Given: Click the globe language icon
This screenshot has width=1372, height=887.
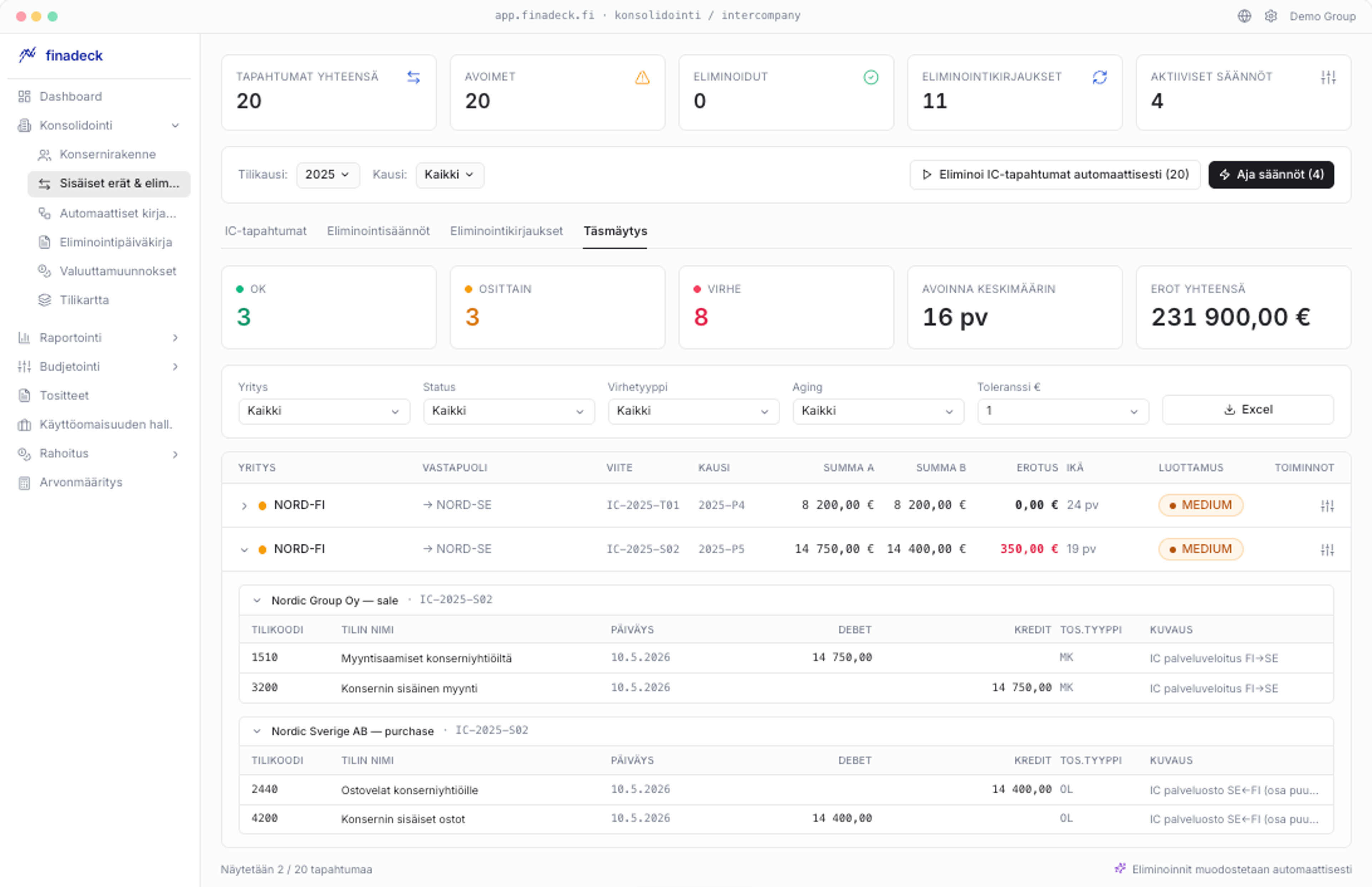Looking at the screenshot, I should 1244,16.
